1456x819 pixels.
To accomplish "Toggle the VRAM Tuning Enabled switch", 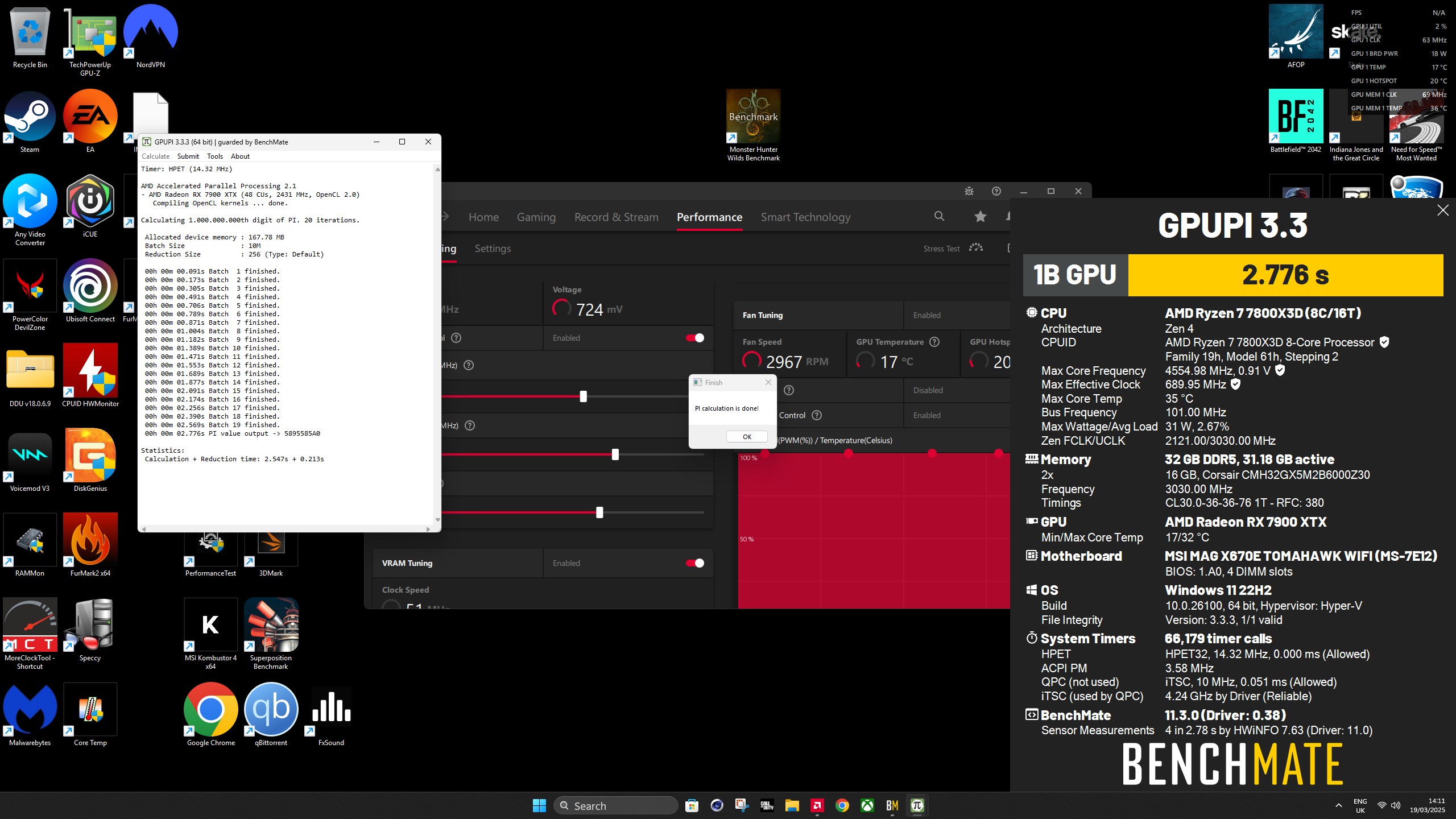I will [x=695, y=563].
